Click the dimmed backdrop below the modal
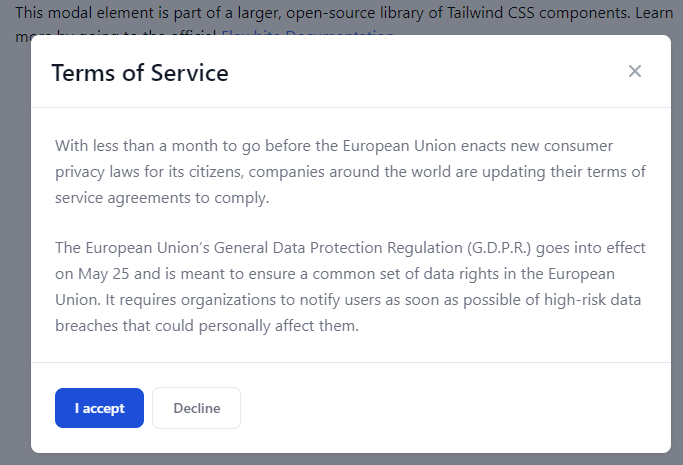Screen dimensions: 683x465 click(342, 459)
